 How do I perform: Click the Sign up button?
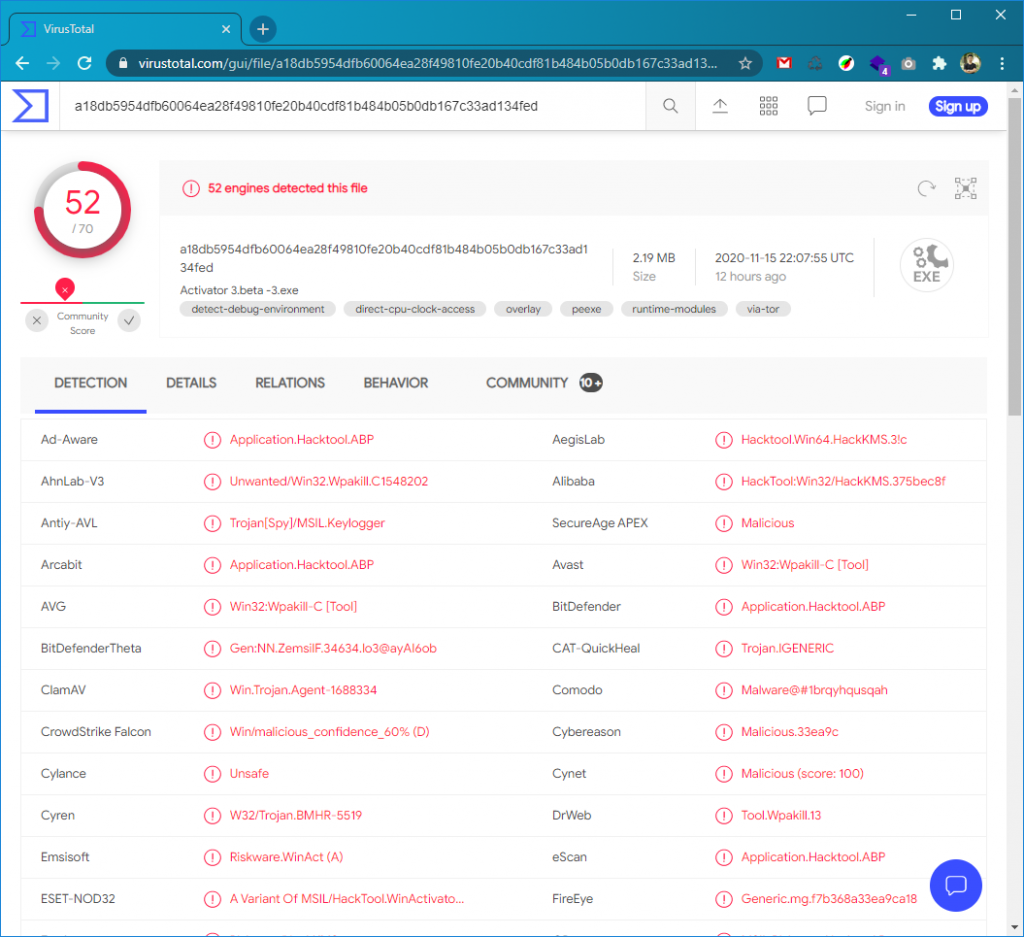coord(957,106)
